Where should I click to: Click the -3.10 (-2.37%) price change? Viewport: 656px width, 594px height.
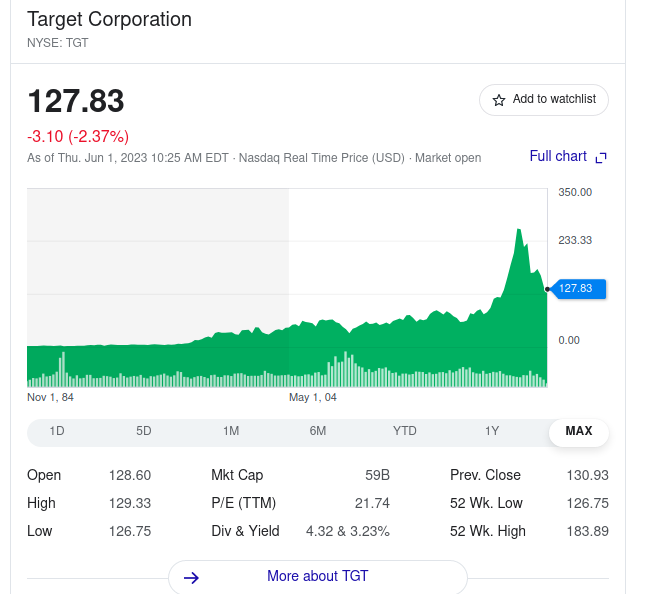tap(78, 136)
